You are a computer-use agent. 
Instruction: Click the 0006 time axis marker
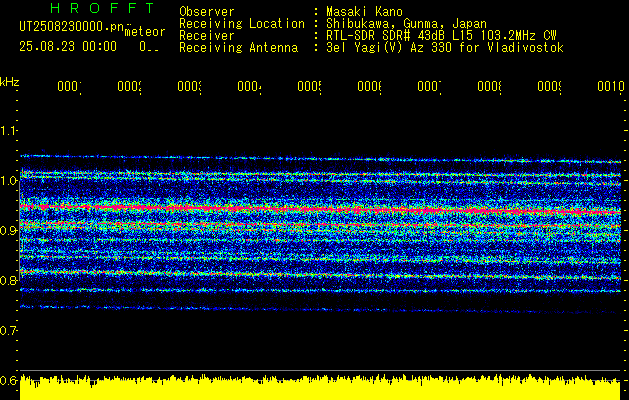click(x=369, y=86)
